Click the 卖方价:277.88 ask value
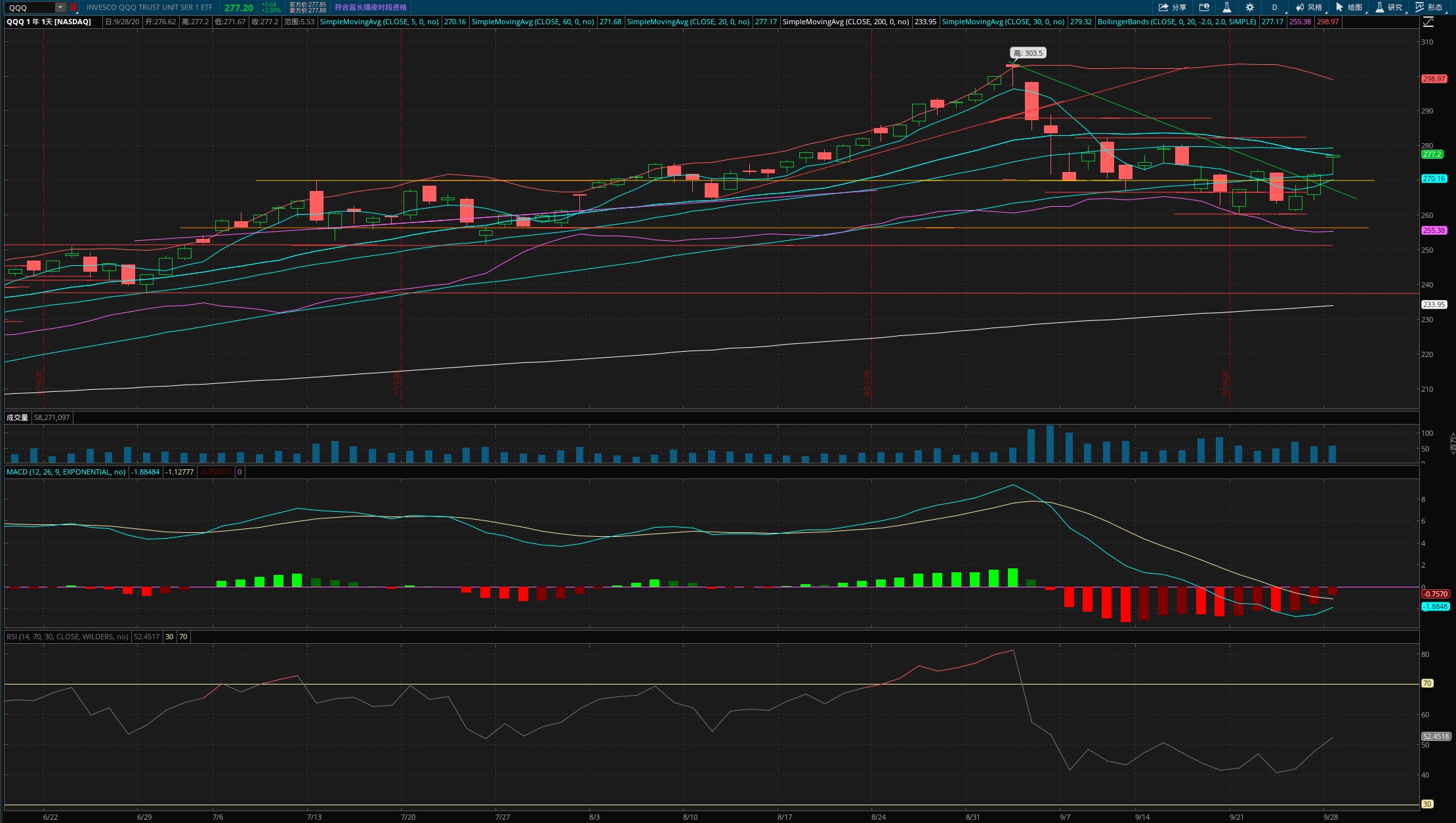Screen dimensions: 1456x823 click(308, 11)
